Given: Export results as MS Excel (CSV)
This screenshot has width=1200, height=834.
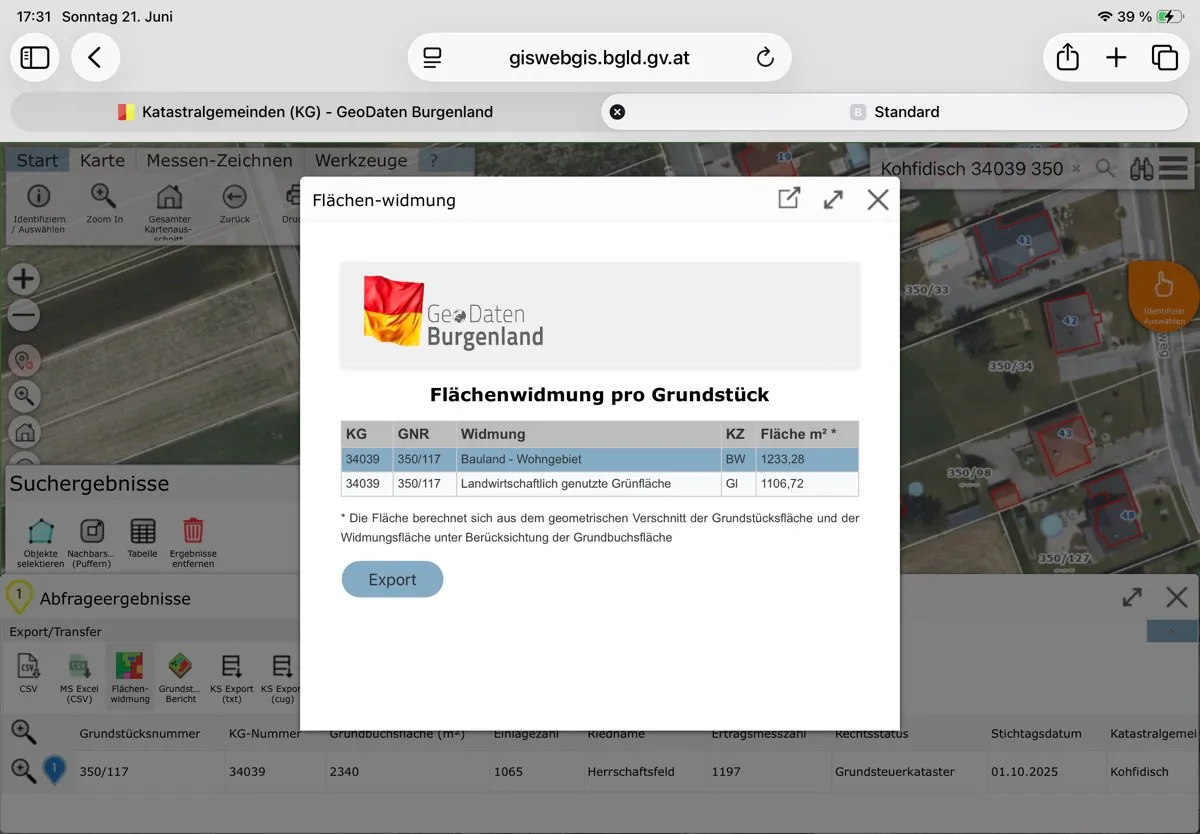Looking at the screenshot, I should click(79, 677).
